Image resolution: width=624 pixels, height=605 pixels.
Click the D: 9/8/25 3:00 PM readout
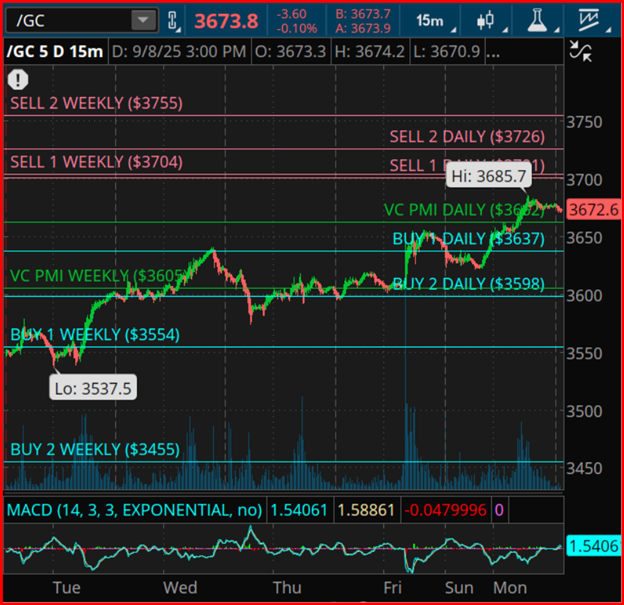pyautogui.click(x=179, y=51)
